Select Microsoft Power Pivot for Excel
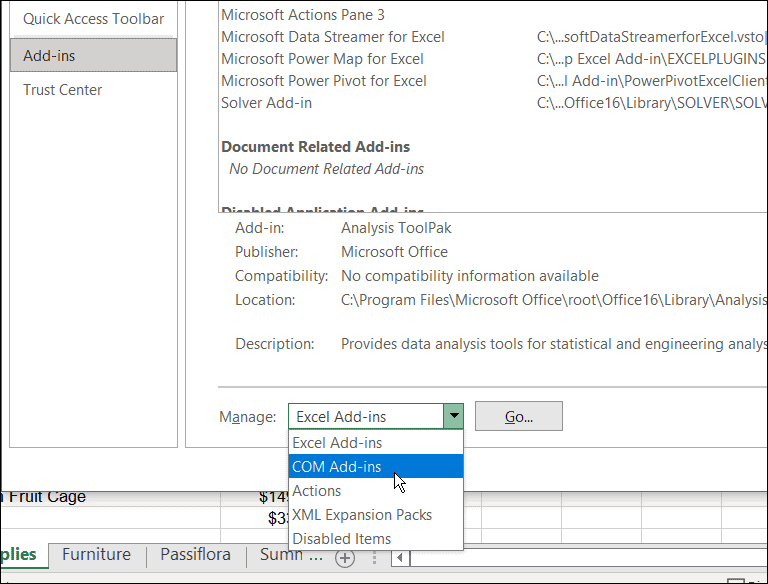768x584 pixels. point(324,81)
